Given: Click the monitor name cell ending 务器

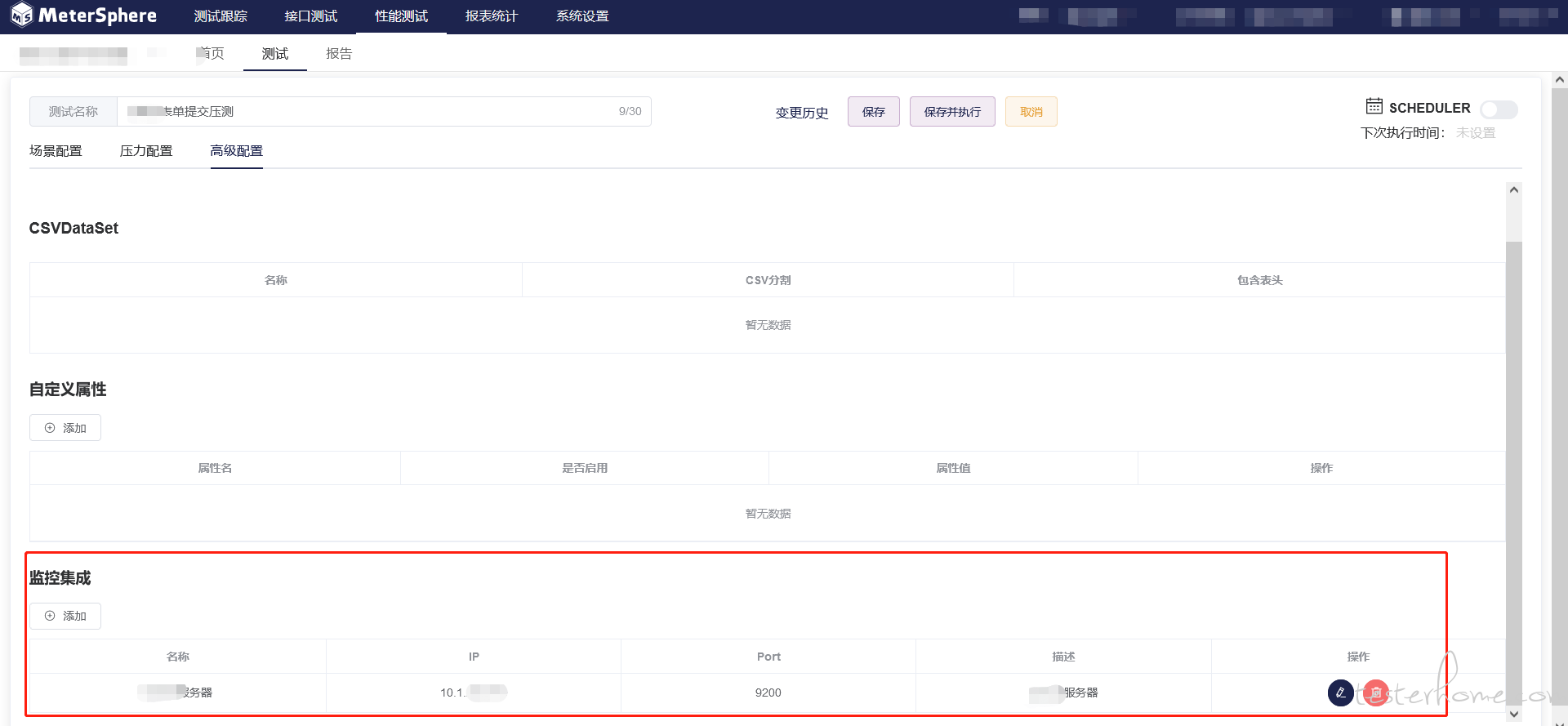Looking at the screenshot, I should click(x=178, y=693).
